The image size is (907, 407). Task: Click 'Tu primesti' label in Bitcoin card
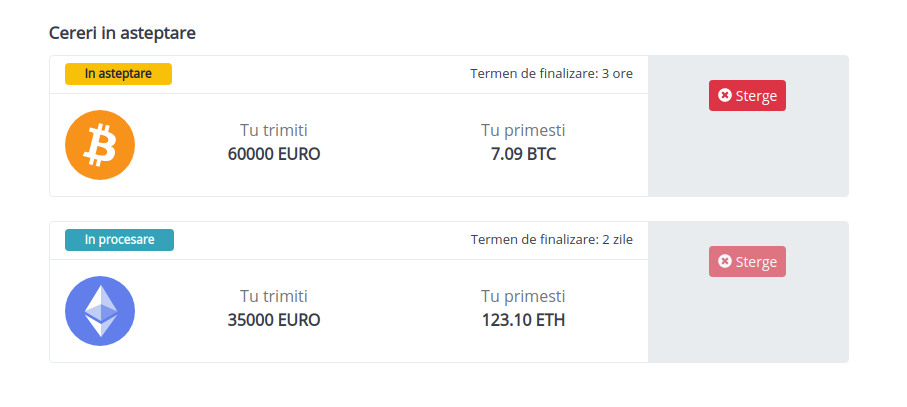[x=523, y=131]
